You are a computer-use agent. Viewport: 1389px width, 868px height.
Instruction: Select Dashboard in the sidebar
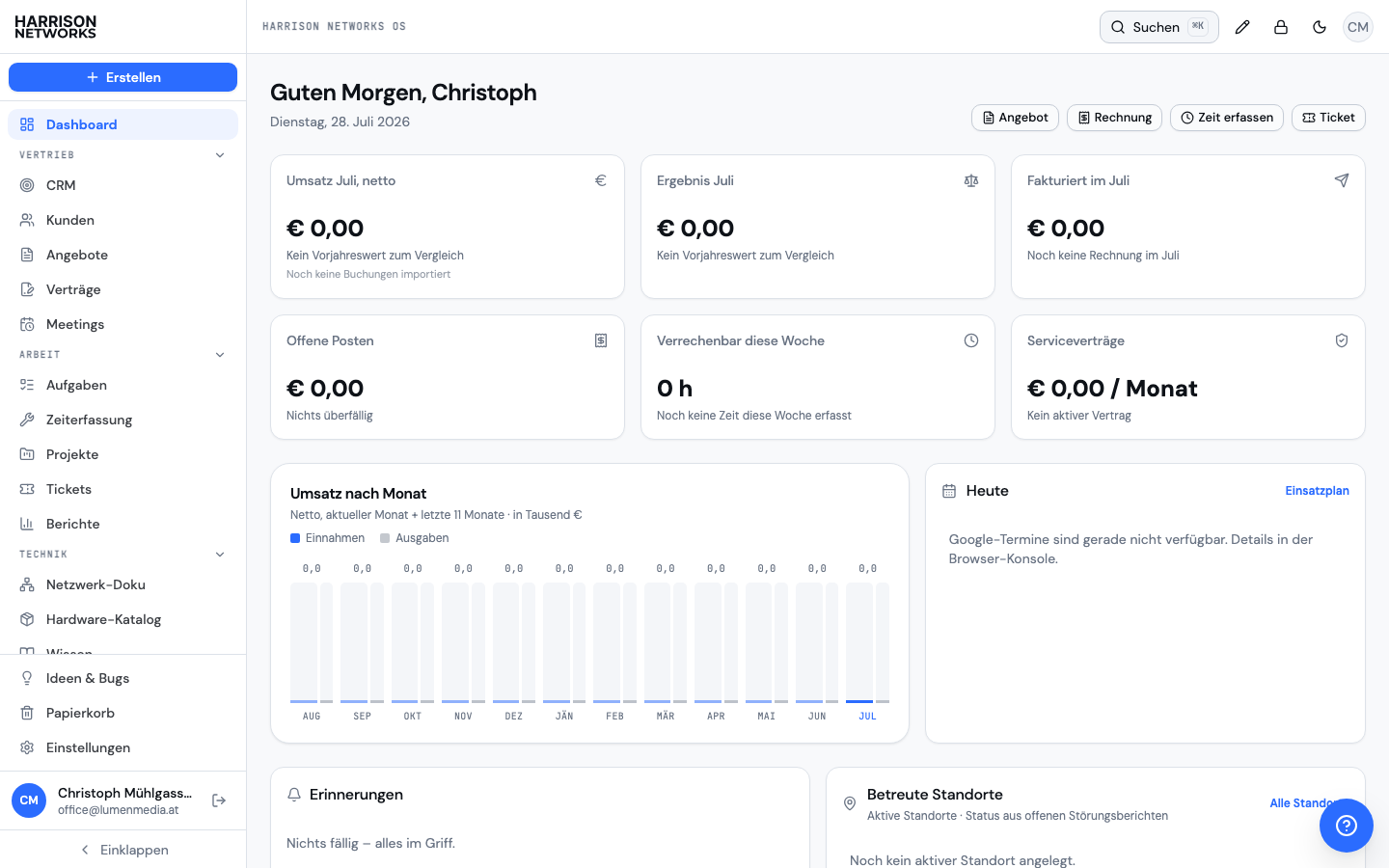coord(123,124)
